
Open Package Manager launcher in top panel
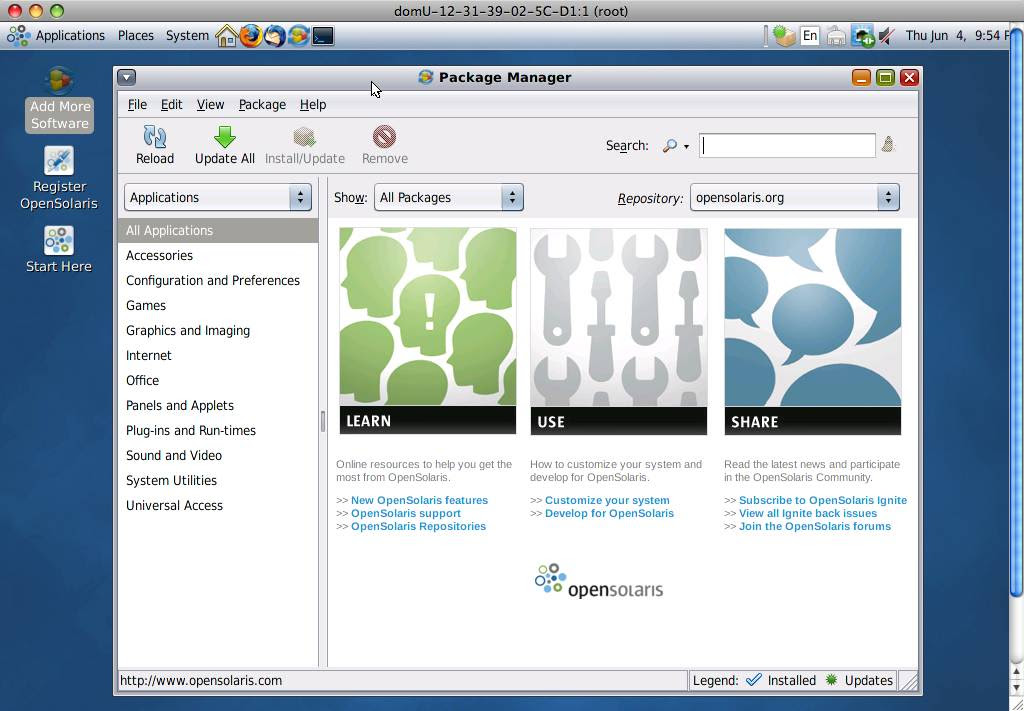(298, 35)
